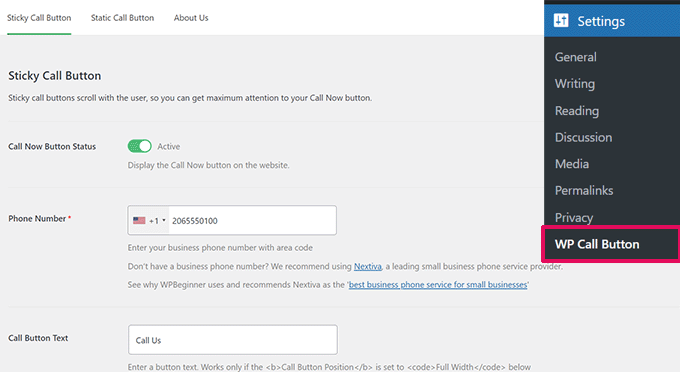The width and height of the screenshot is (680, 372).
Task: Open General settings in the sidebar
Action: (x=575, y=57)
